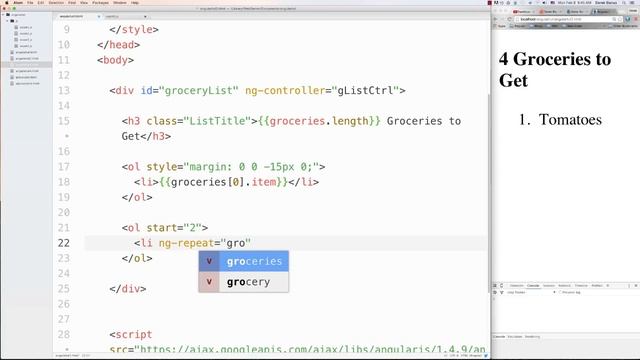The width and height of the screenshot is (640, 360).
Task: Open the Emulation drawer tab
Action: click(515, 337)
